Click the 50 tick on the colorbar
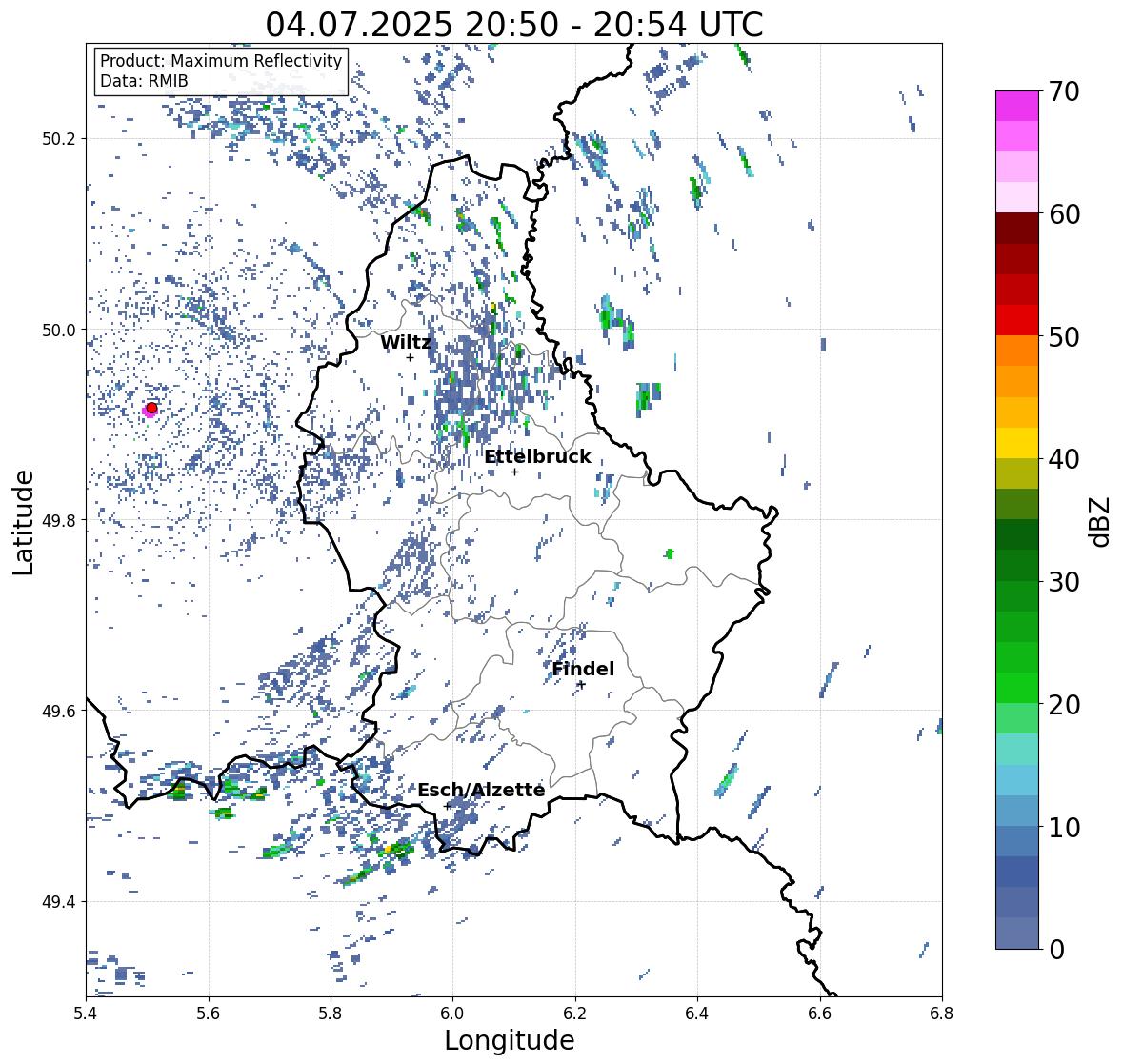Screen dimensions: 1123x1064 click(1064, 337)
